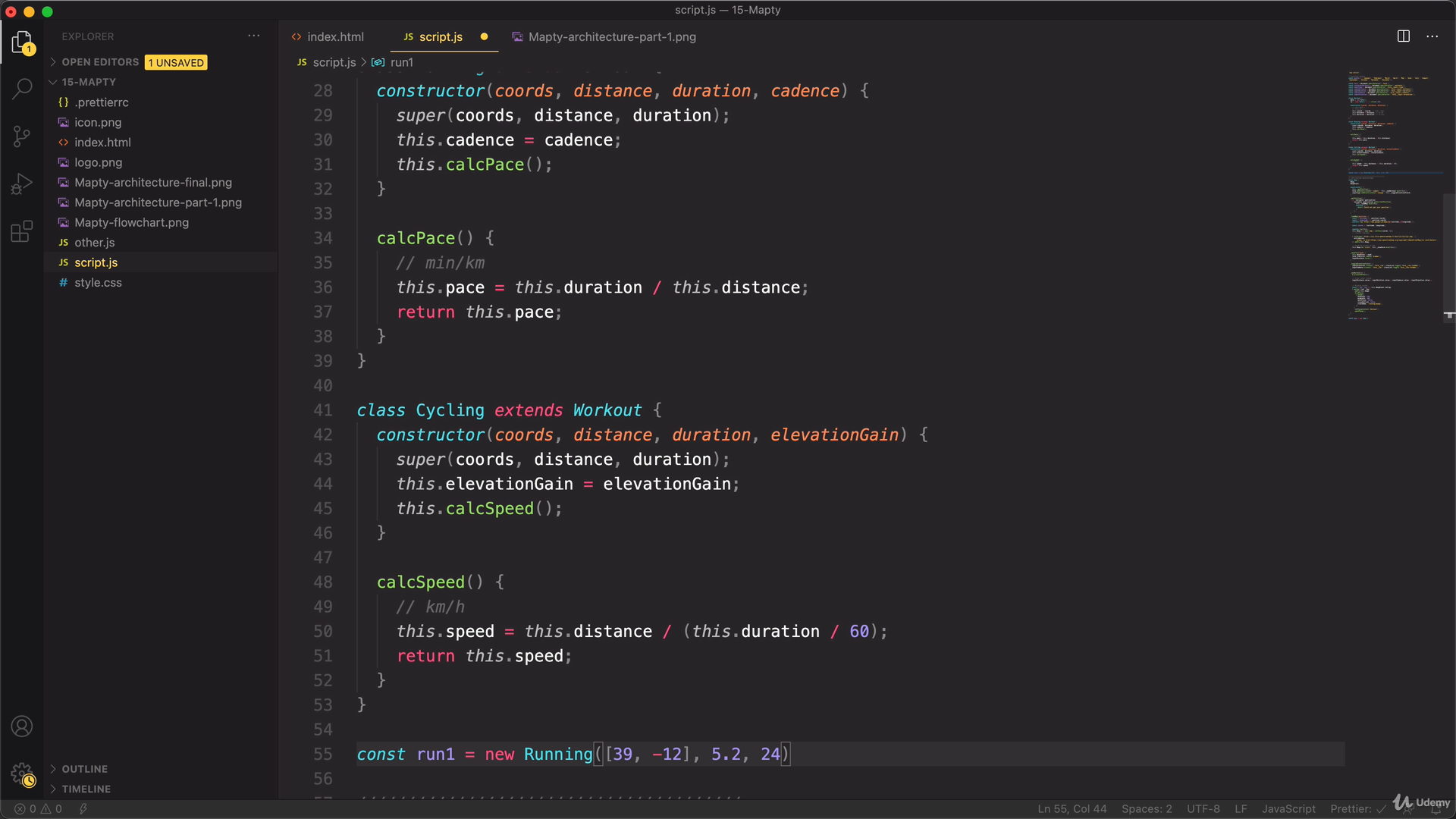The width and height of the screenshot is (1456, 819).
Task: Click the errors and warnings status indicator
Action: tap(39, 808)
